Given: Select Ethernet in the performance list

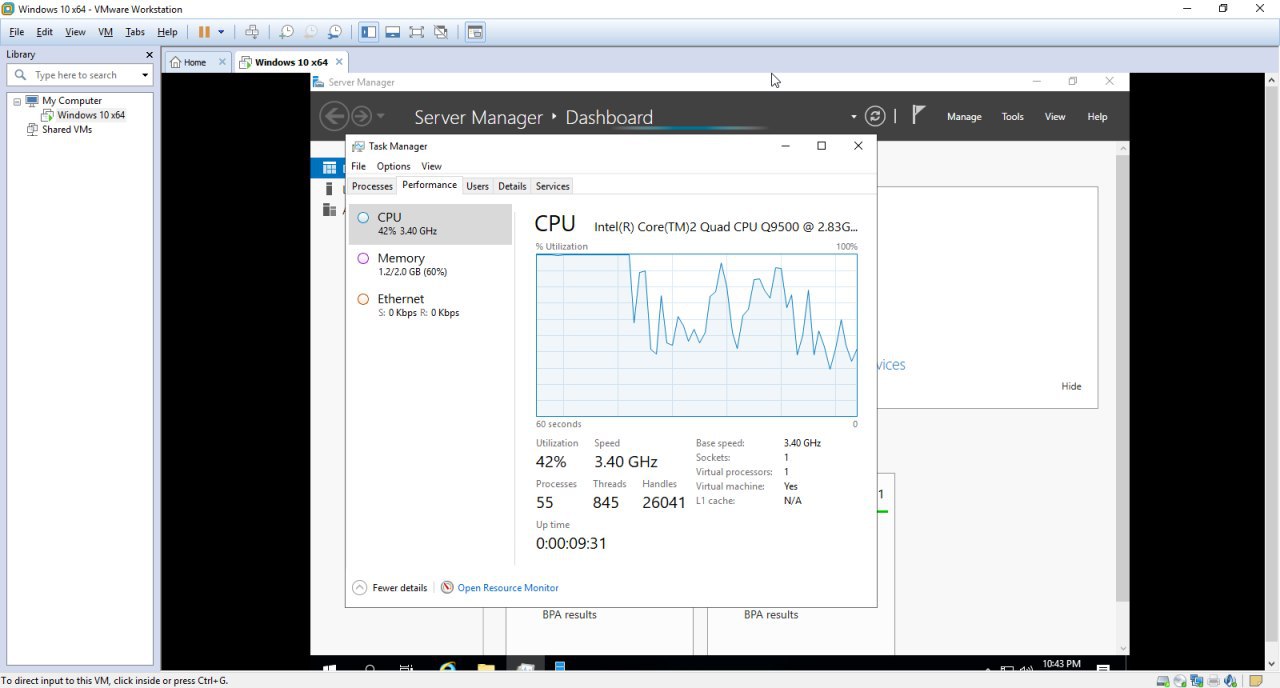Looking at the screenshot, I should pyautogui.click(x=430, y=306).
